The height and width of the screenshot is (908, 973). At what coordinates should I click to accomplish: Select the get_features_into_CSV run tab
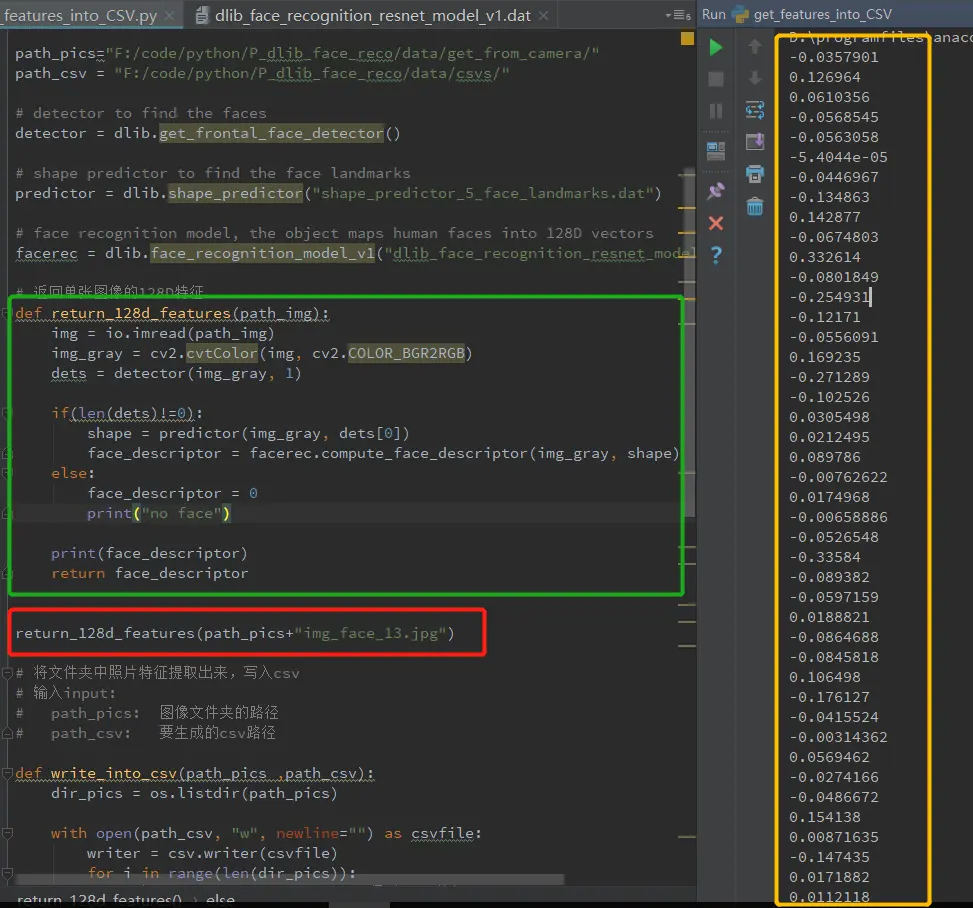[822, 14]
